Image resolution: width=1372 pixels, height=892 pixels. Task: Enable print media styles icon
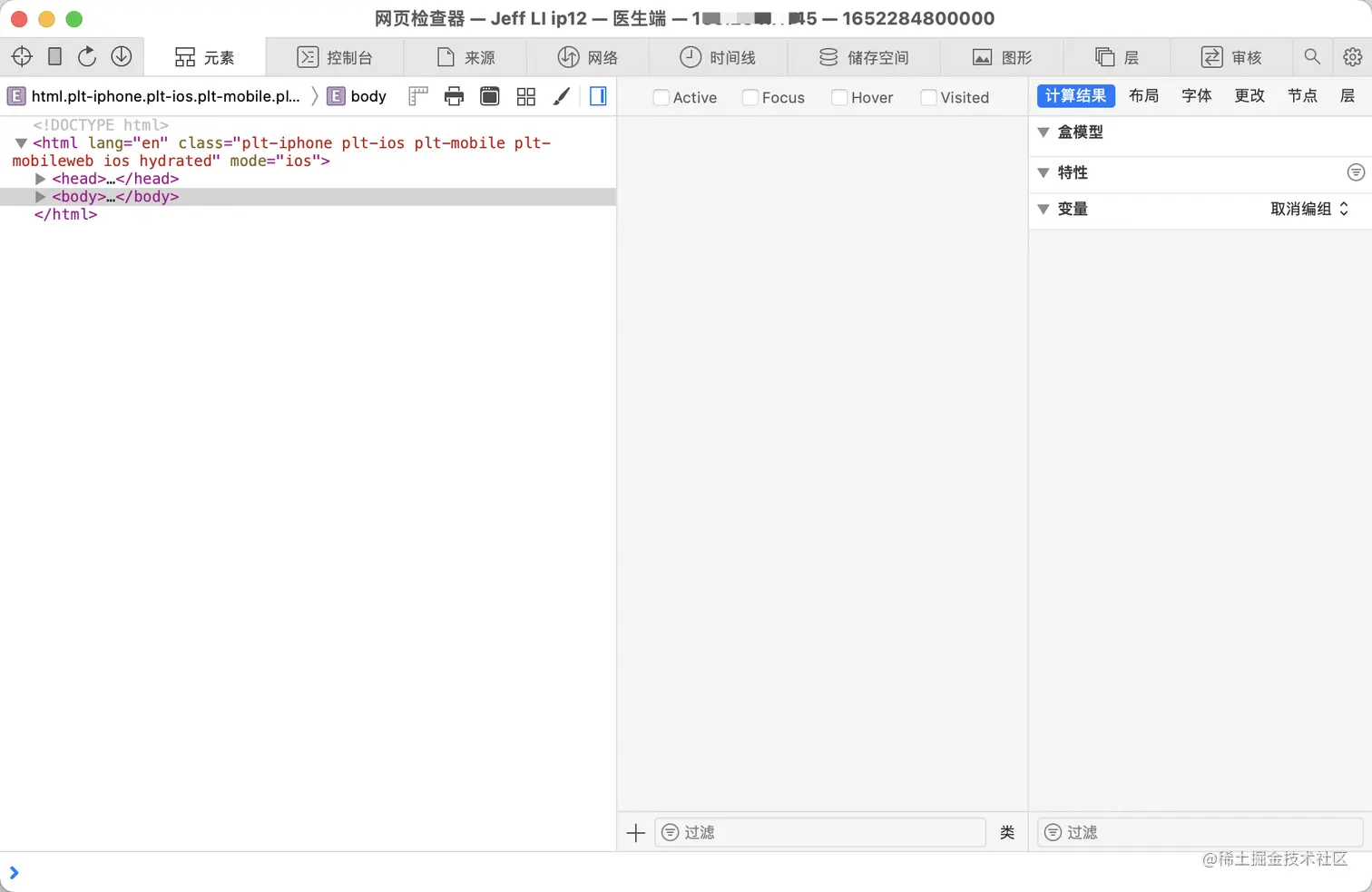[x=454, y=96]
